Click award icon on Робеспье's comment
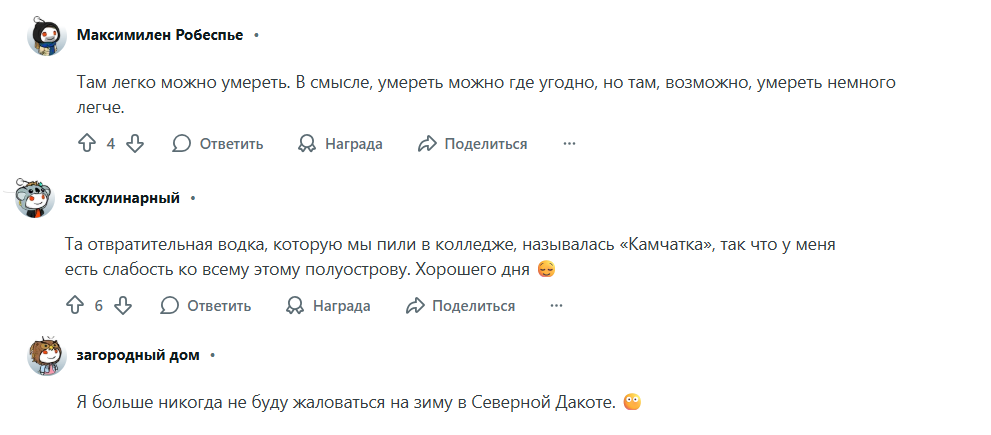The image size is (991, 435). click(307, 144)
